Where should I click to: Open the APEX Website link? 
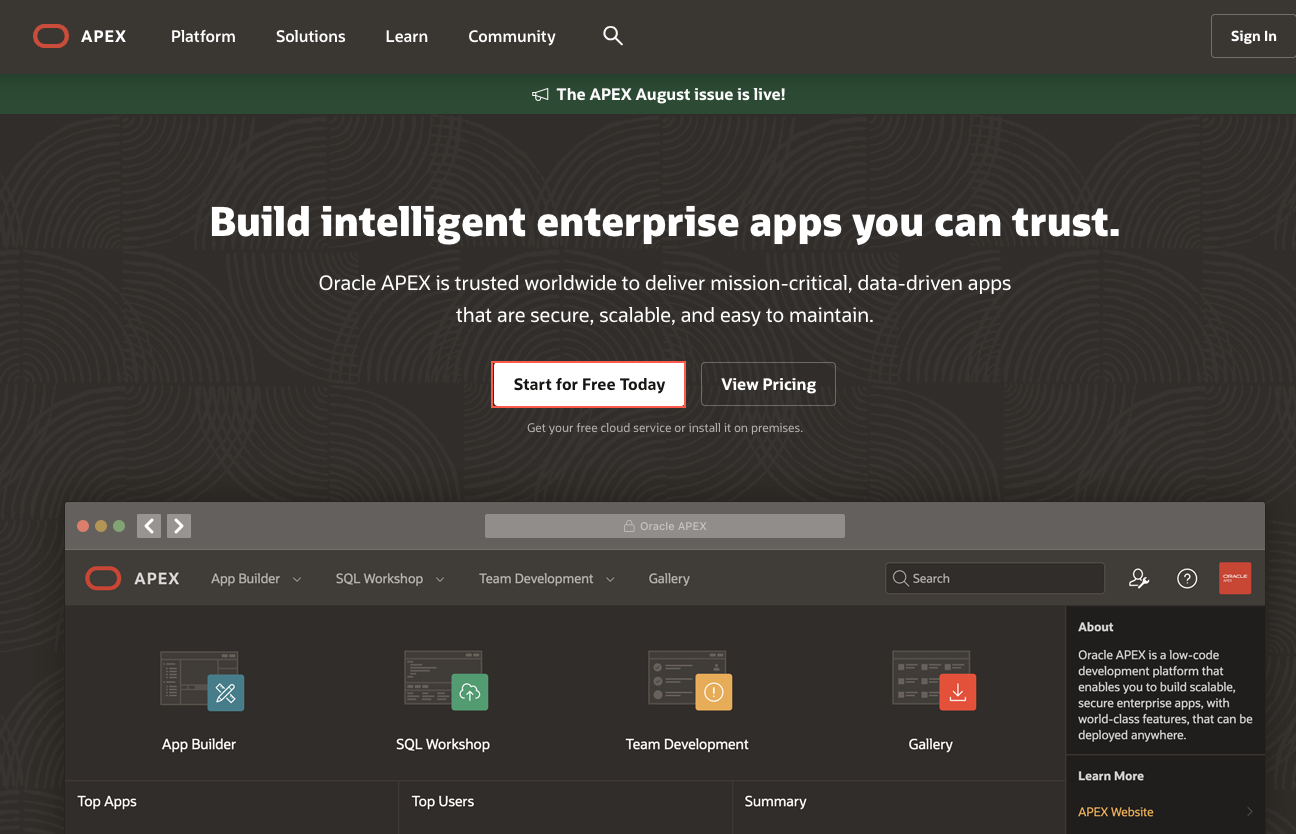(1116, 812)
